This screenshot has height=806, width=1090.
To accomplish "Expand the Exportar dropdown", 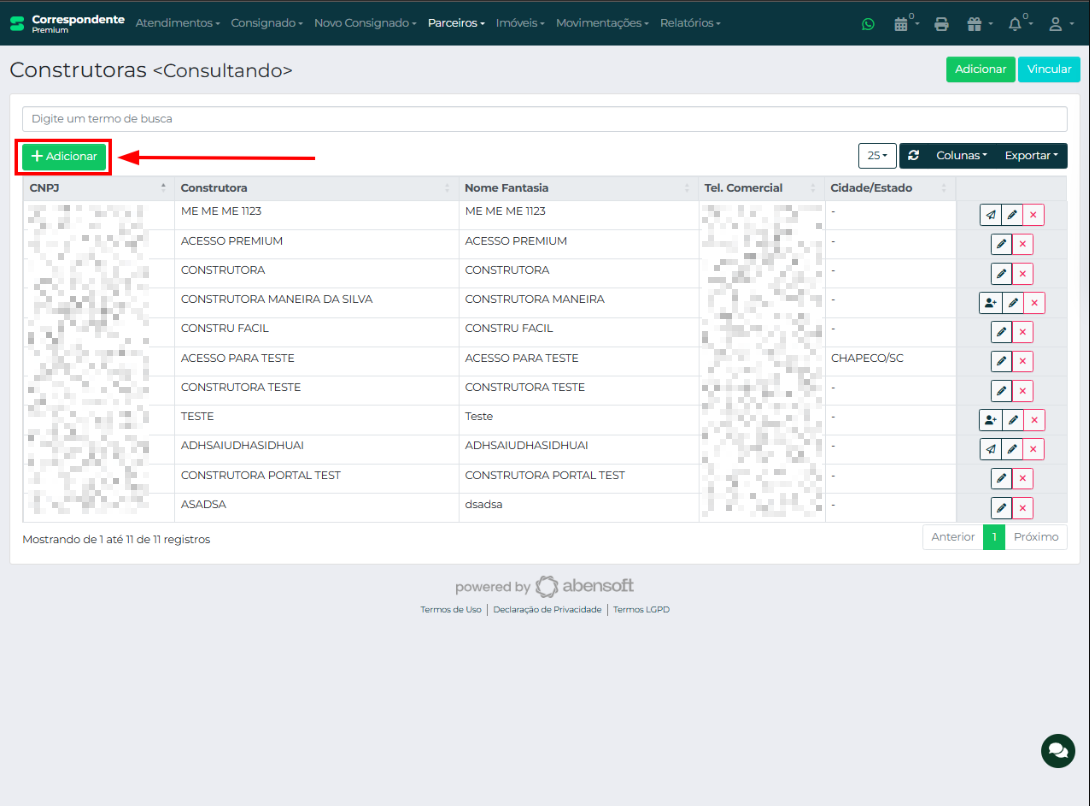I will click(1031, 156).
